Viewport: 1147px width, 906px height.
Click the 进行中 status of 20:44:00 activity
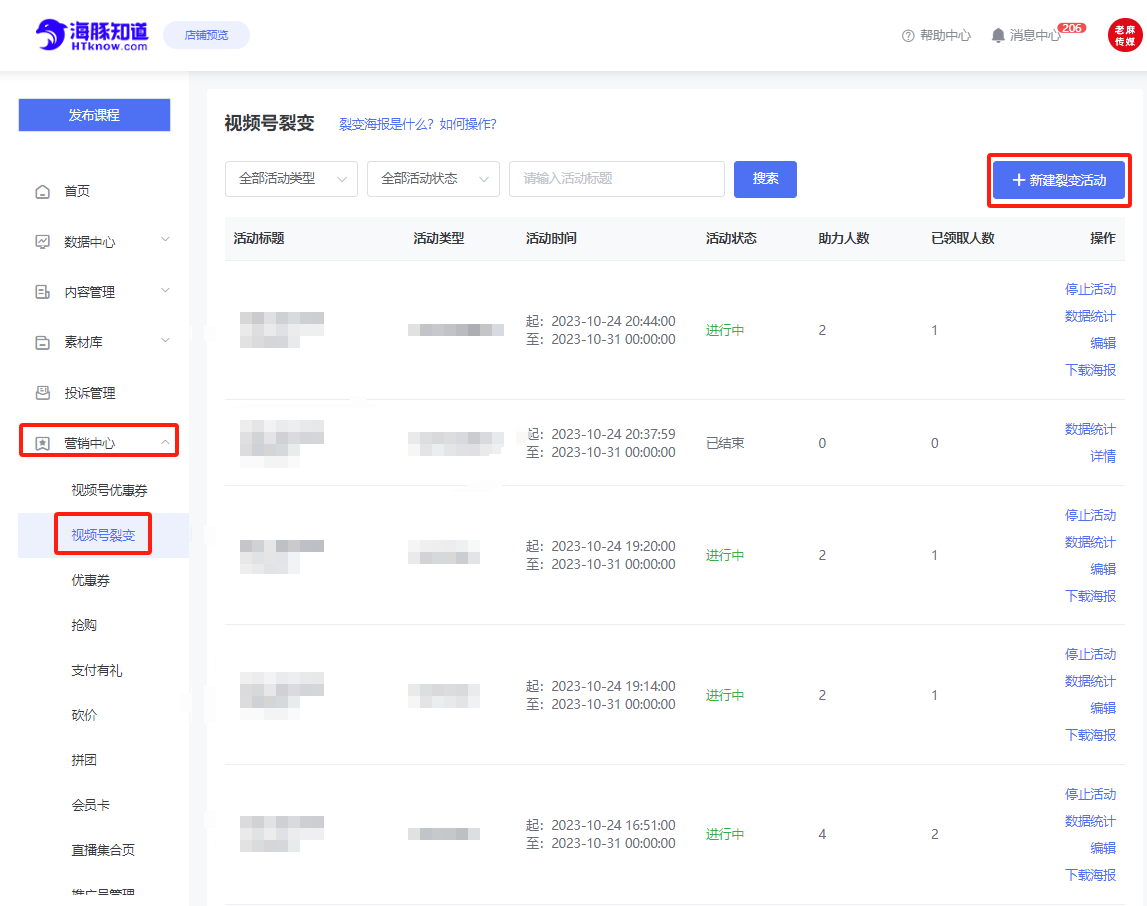725,331
